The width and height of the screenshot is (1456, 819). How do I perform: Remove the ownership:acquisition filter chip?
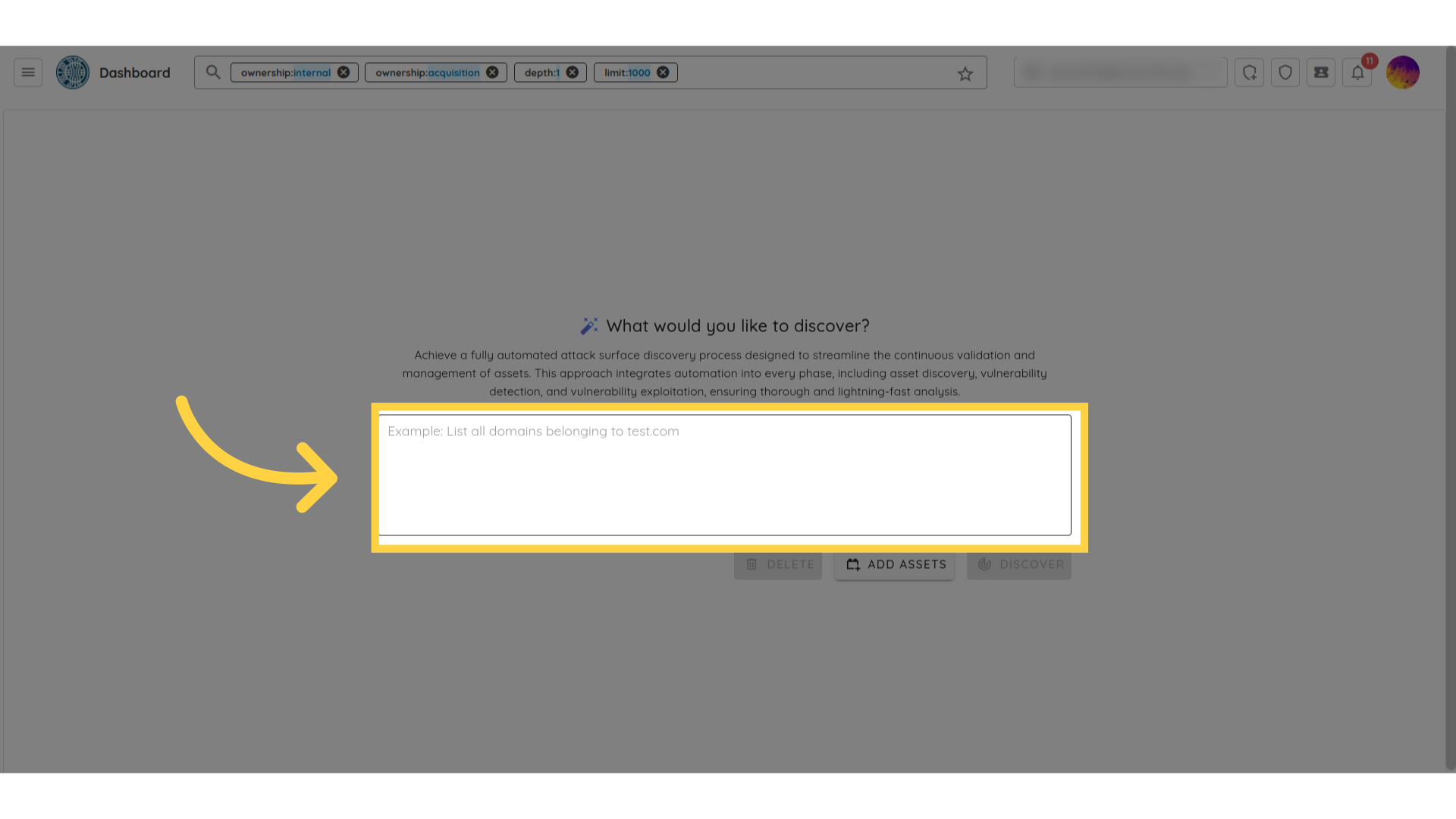coord(492,73)
